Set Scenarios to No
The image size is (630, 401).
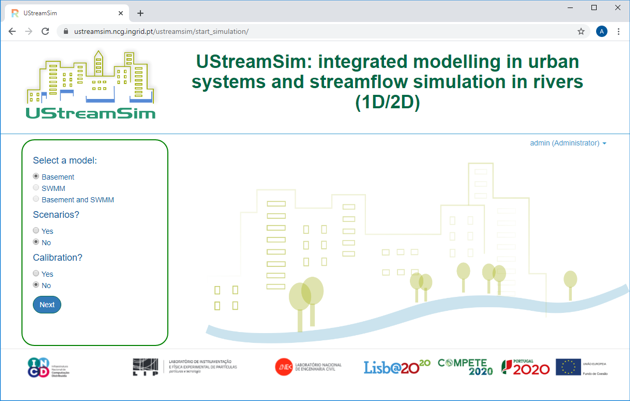coord(36,242)
